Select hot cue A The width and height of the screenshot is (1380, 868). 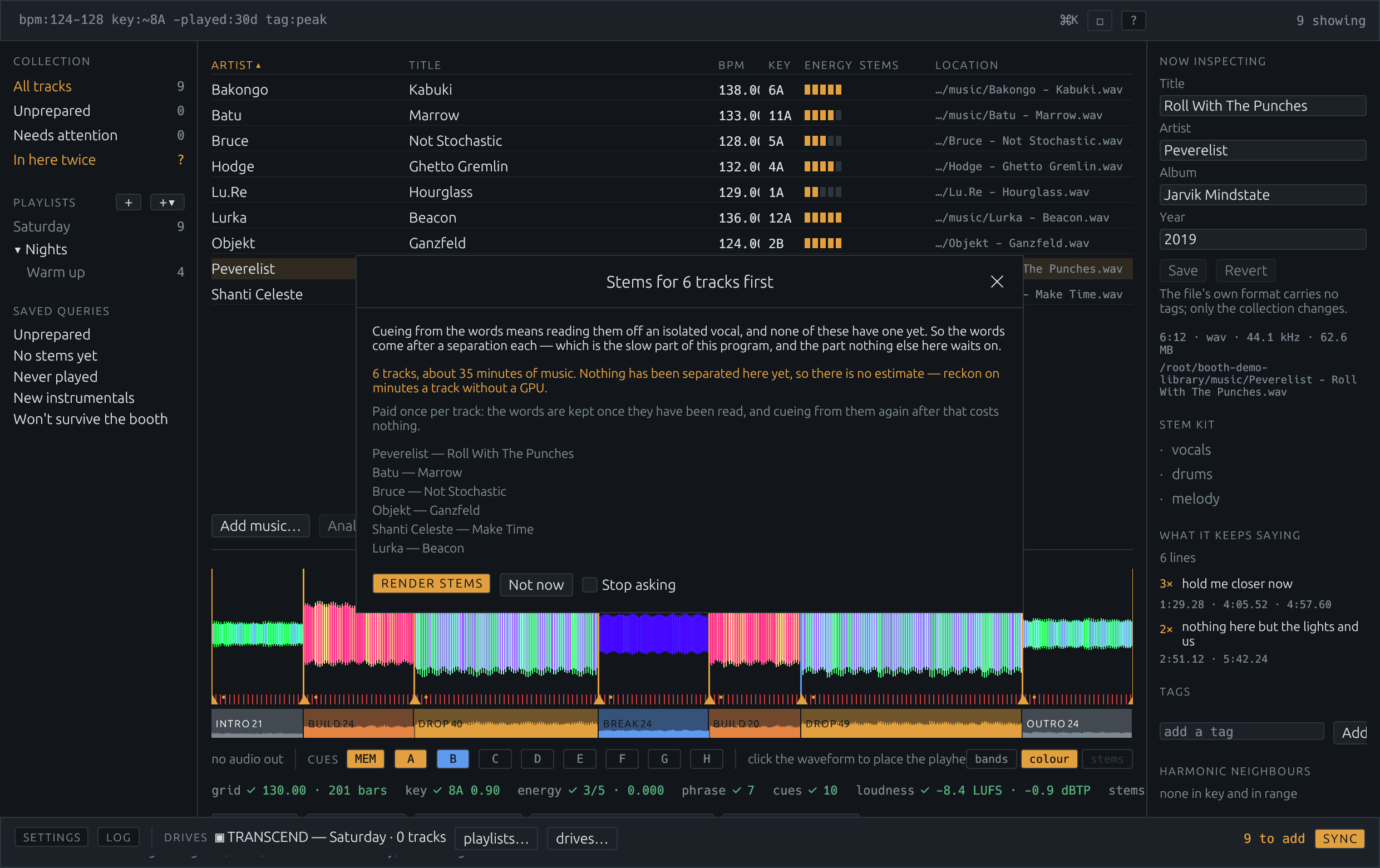coord(410,758)
